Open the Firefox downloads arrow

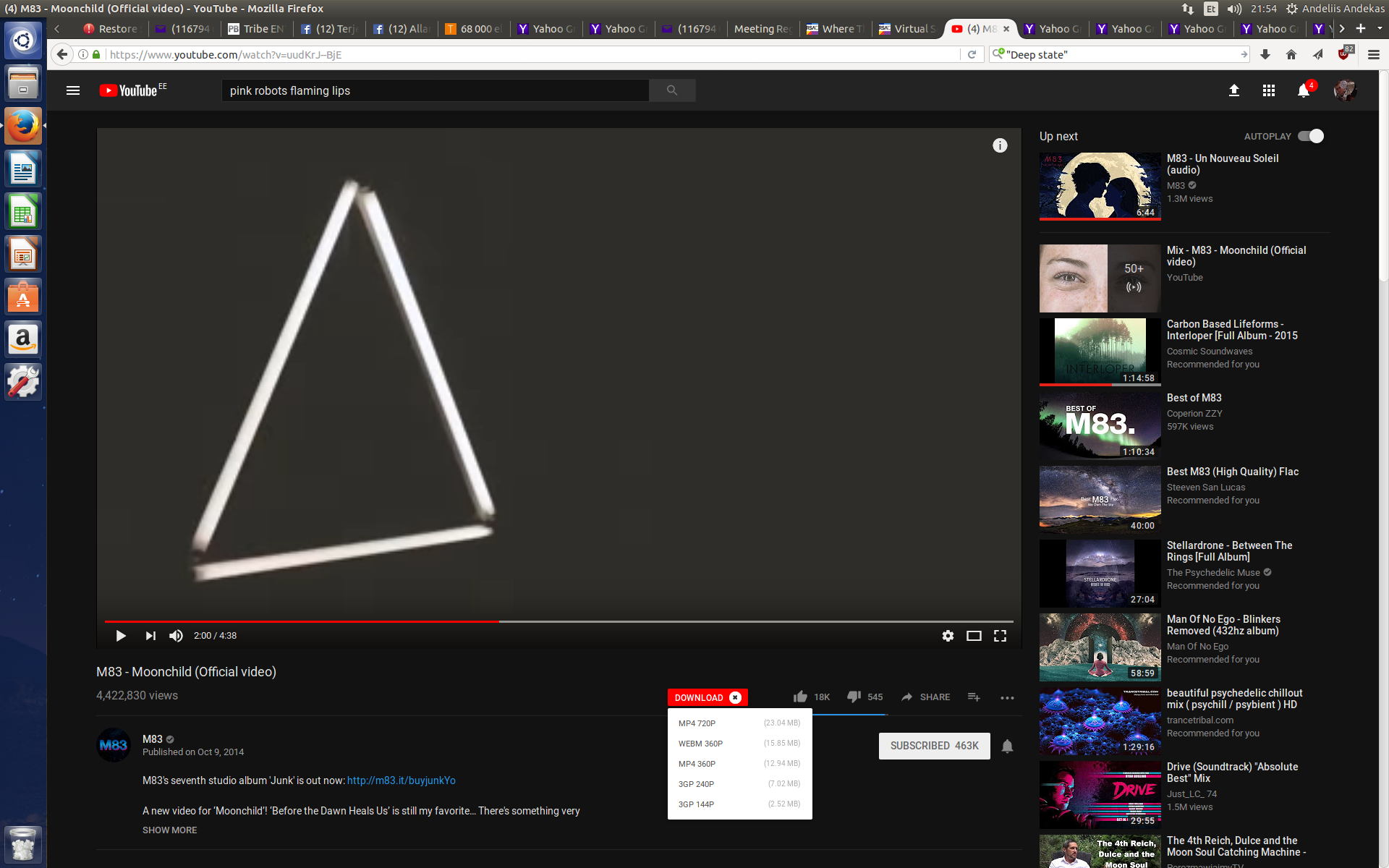1265,54
